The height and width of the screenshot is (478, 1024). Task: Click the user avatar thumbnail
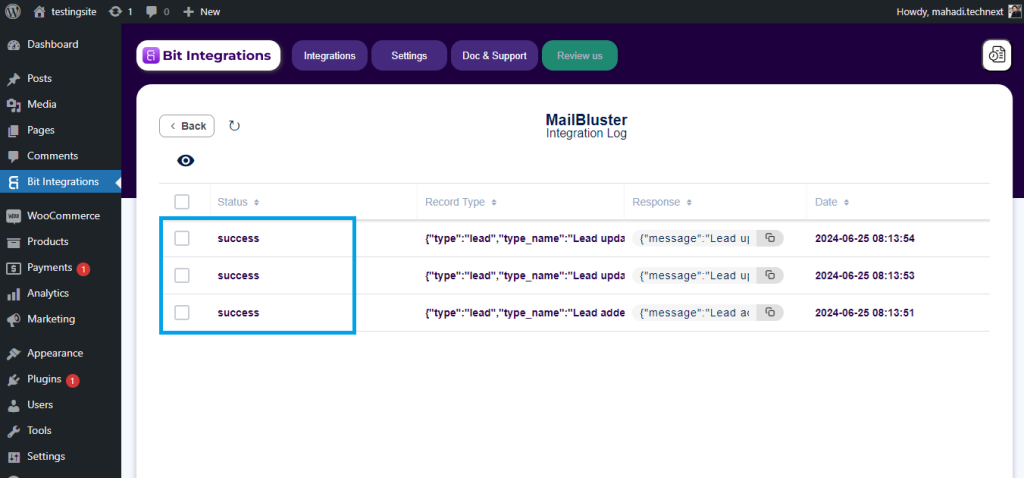click(1014, 11)
